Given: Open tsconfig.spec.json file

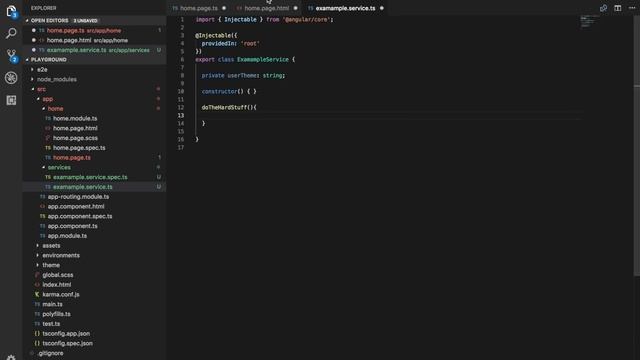Looking at the screenshot, I should pos(67,344).
